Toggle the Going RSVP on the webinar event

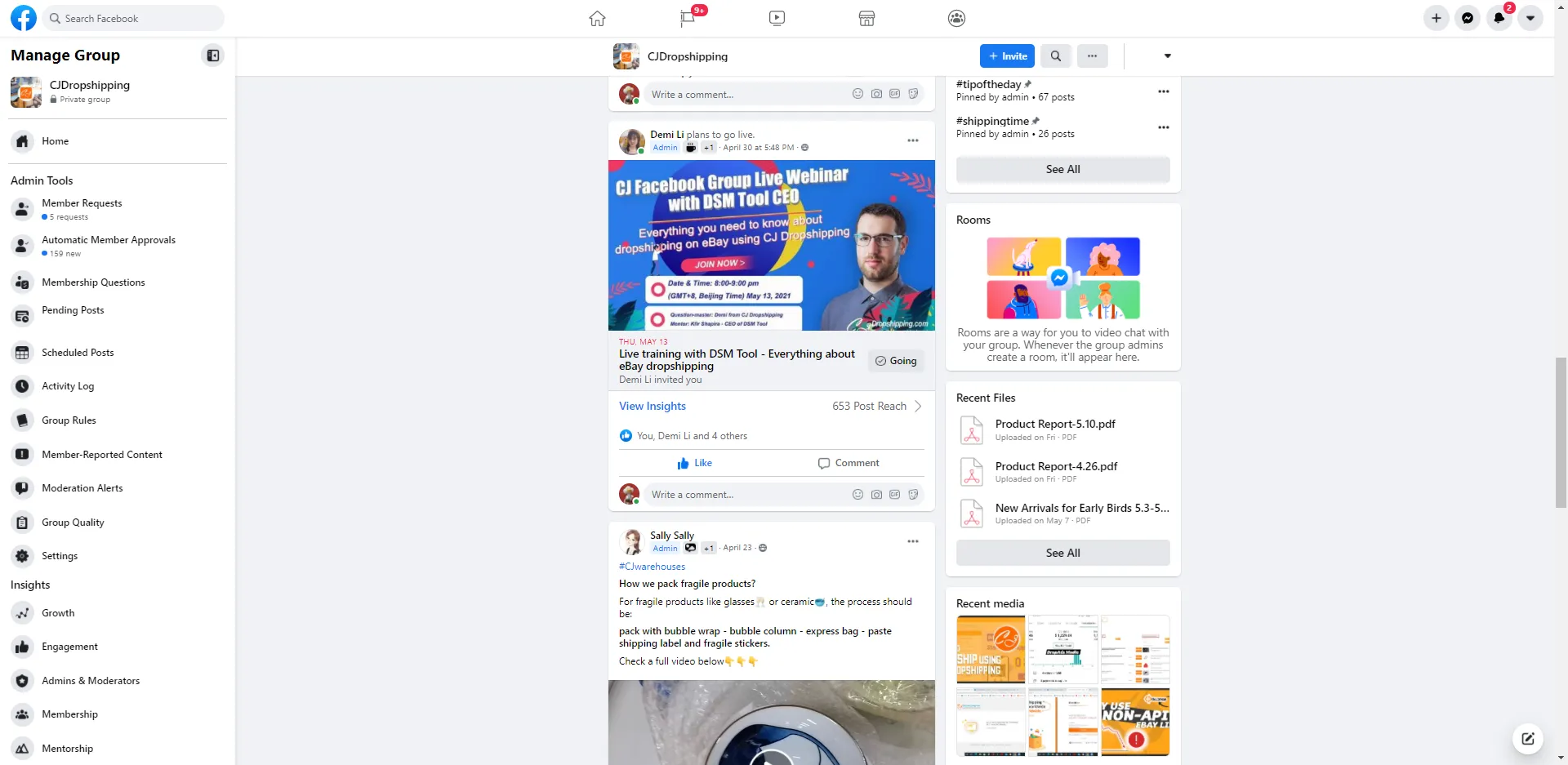[x=896, y=361]
